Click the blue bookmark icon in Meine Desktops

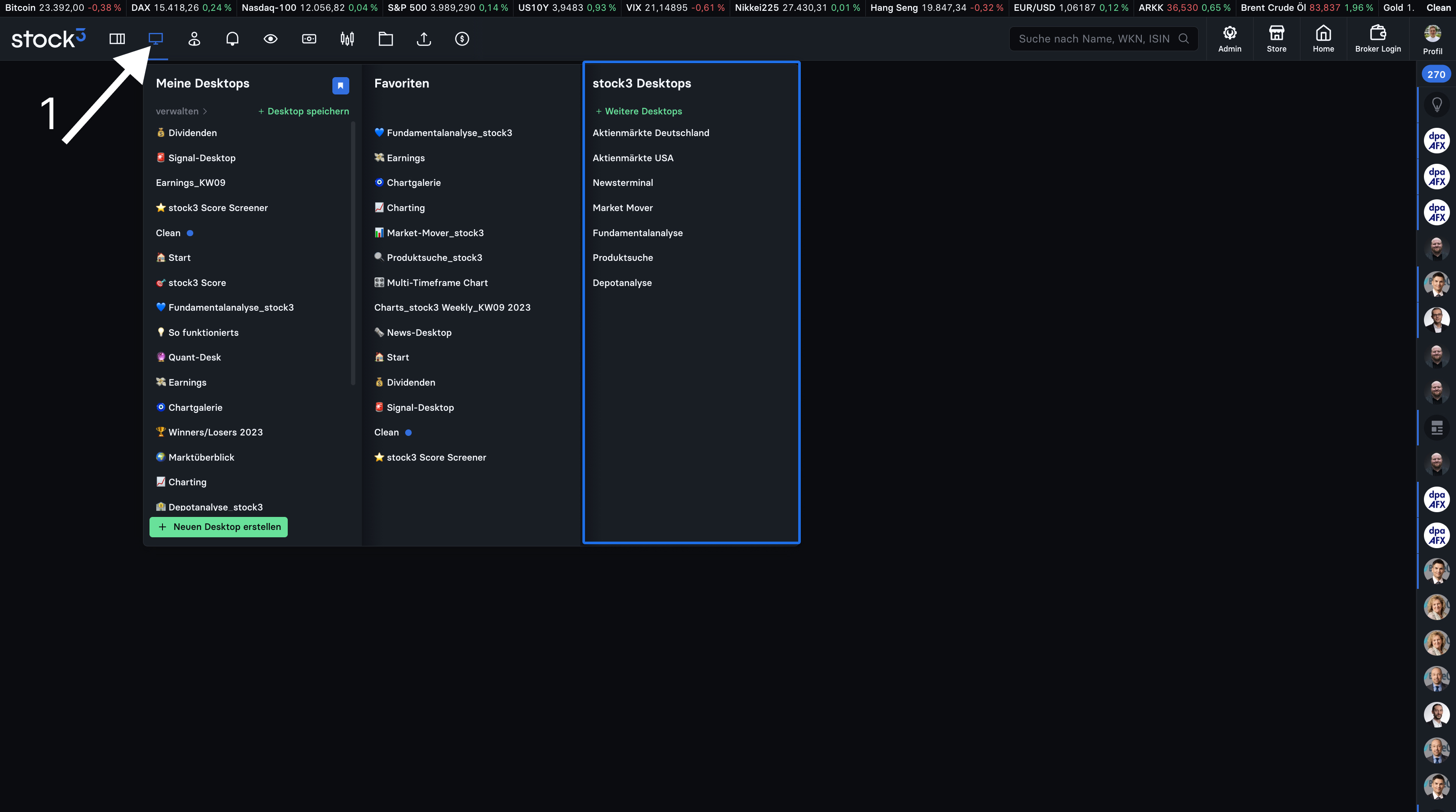tap(340, 85)
